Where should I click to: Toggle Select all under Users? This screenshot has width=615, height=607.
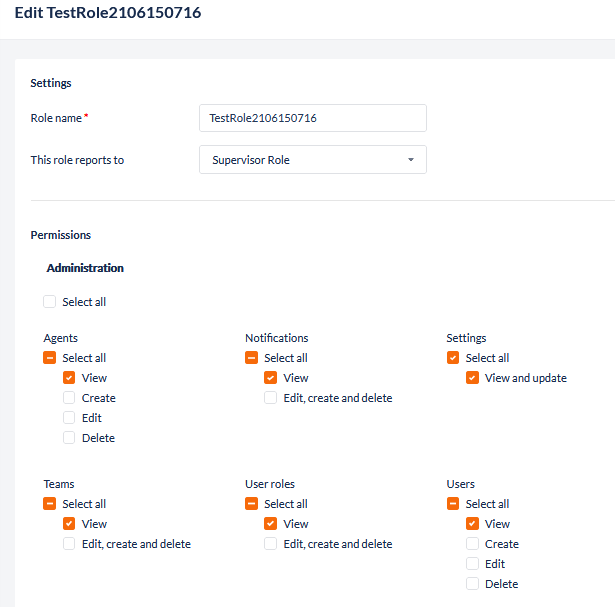[453, 504]
